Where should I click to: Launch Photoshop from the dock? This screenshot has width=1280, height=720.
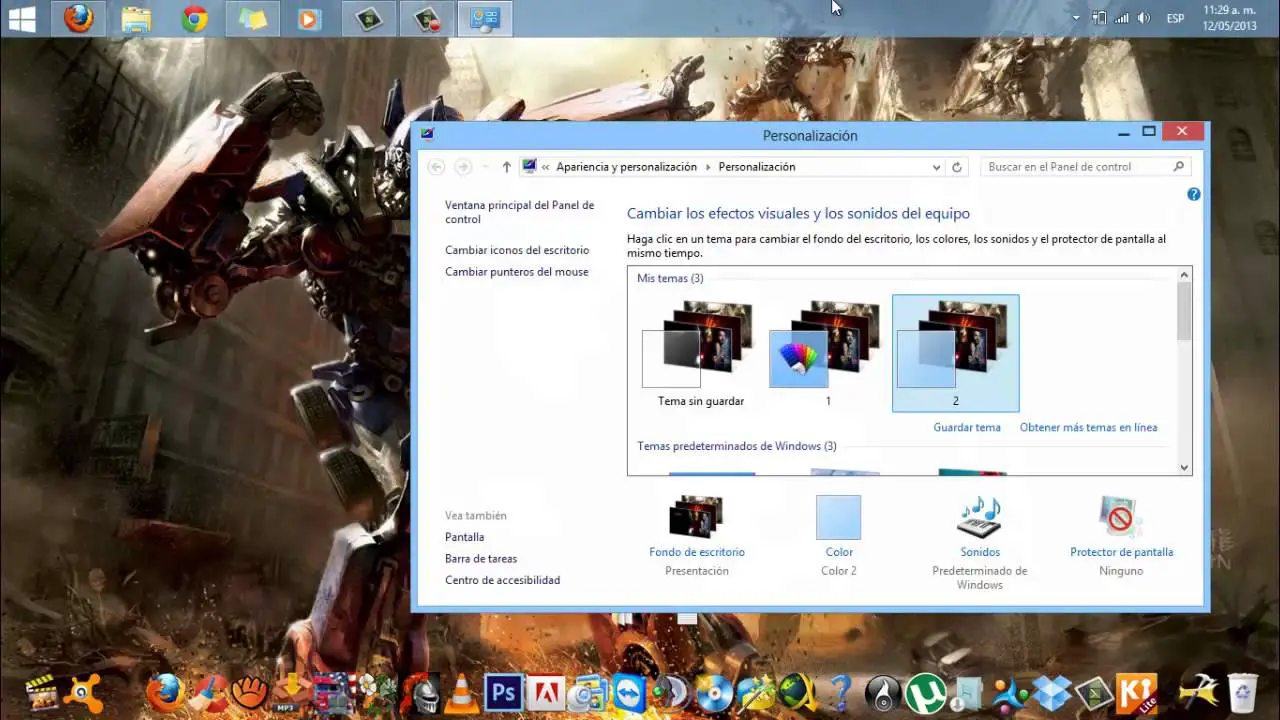click(503, 692)
